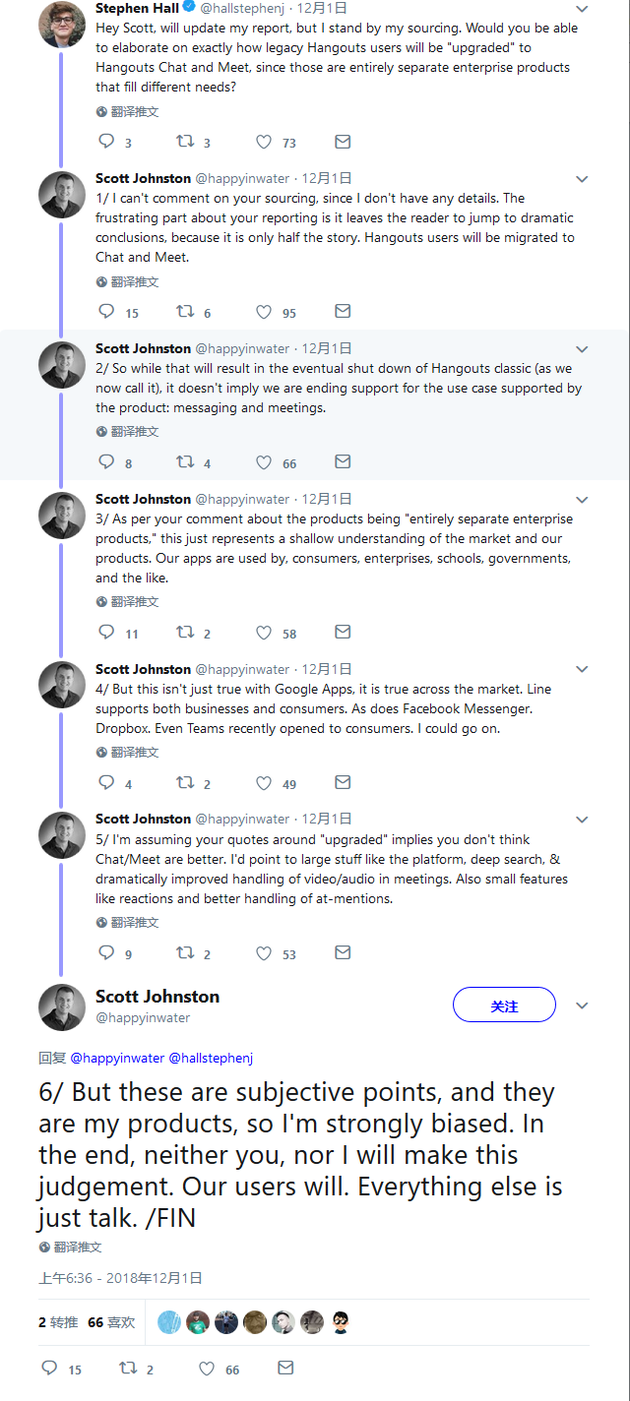The image size is (630, 1401).
Task: Reply to the final 6/ tweet
Action: click(x=49, y=1368)
